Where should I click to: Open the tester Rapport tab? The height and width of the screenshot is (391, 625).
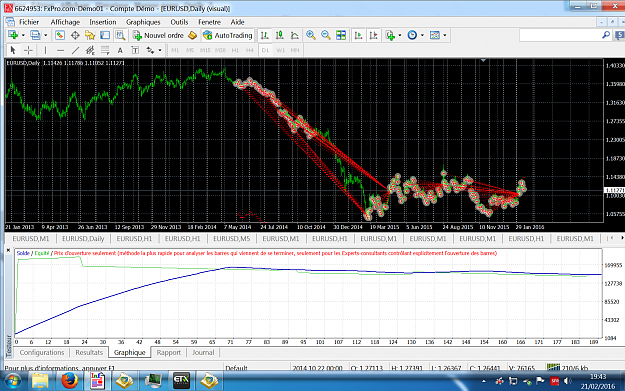169,352
